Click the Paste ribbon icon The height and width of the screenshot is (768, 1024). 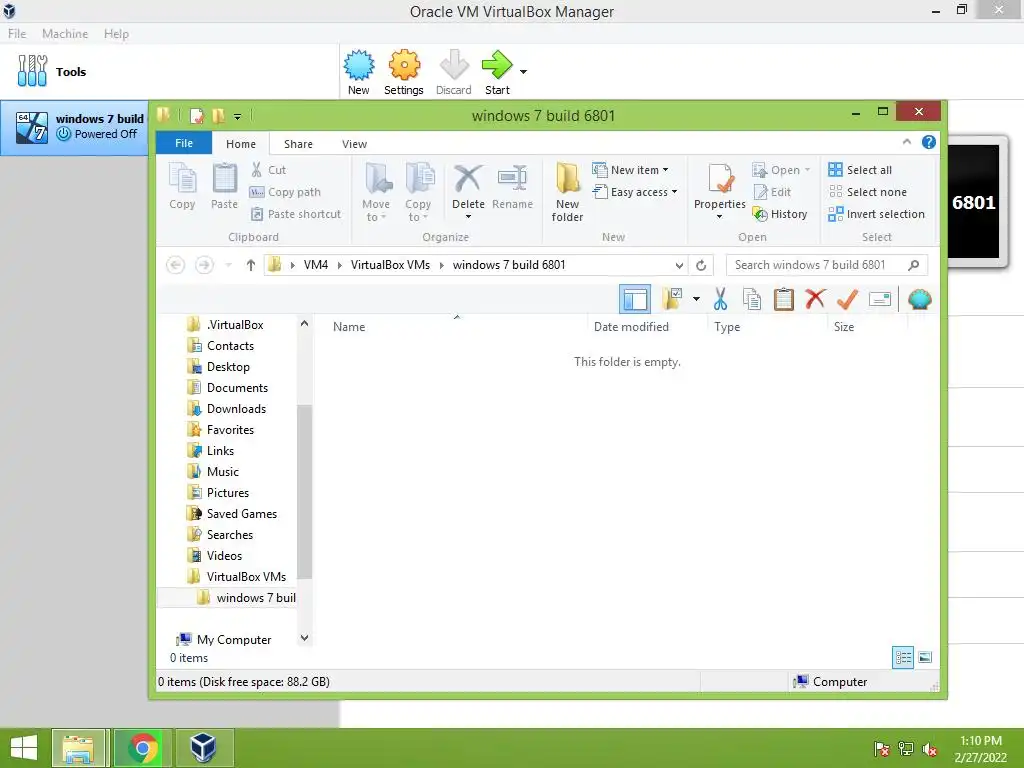[x=224, y=187]
